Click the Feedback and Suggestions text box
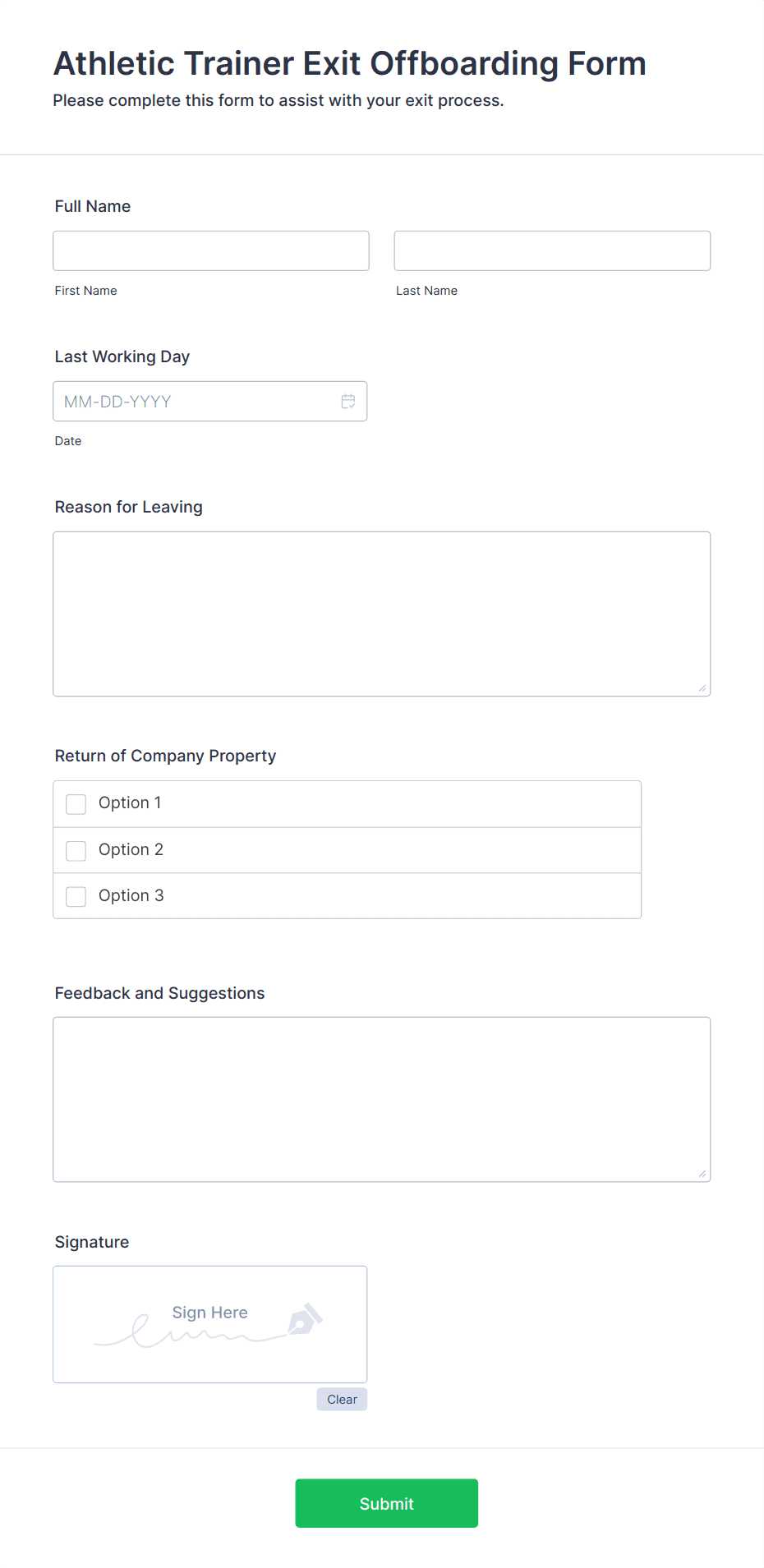The width and height of the screenshot is (764, 1568). pos(382,1099)
